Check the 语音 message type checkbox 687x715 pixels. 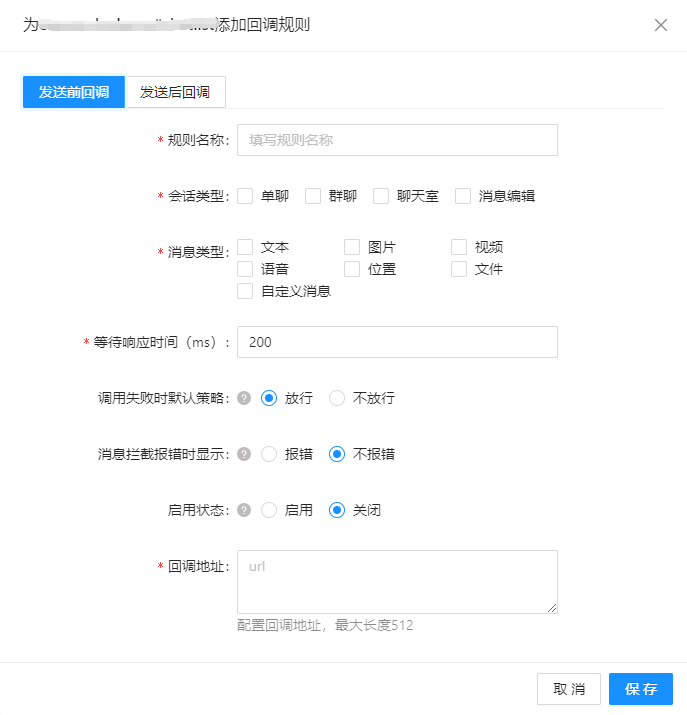(x=245, y=269)
